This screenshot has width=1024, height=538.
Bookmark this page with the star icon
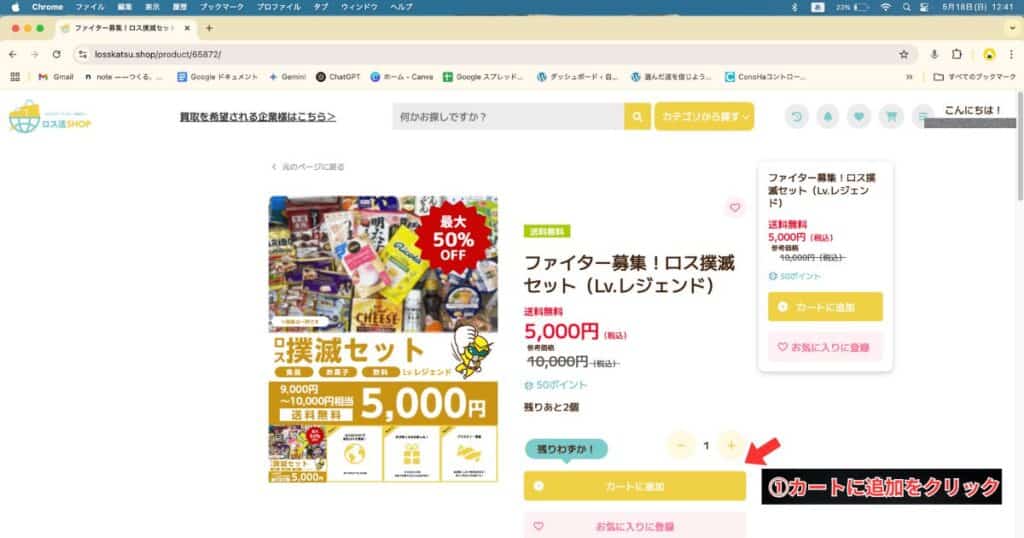pyautogui.click(x=904, y=54)
